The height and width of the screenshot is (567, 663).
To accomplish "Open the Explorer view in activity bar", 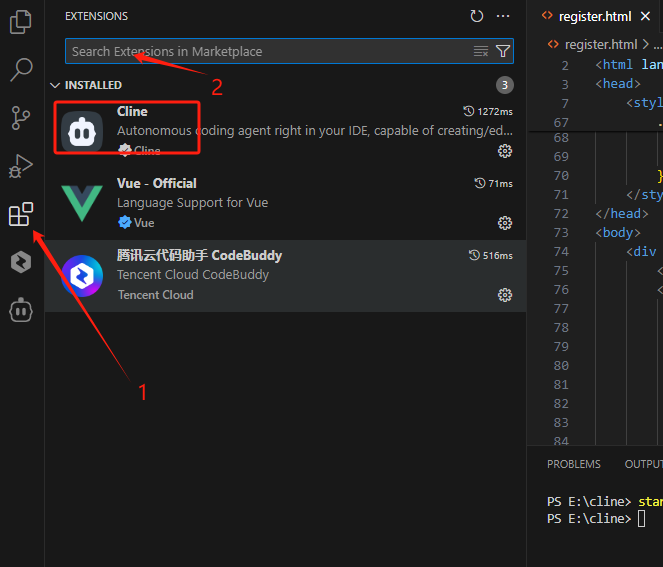I will click(20, 22).
